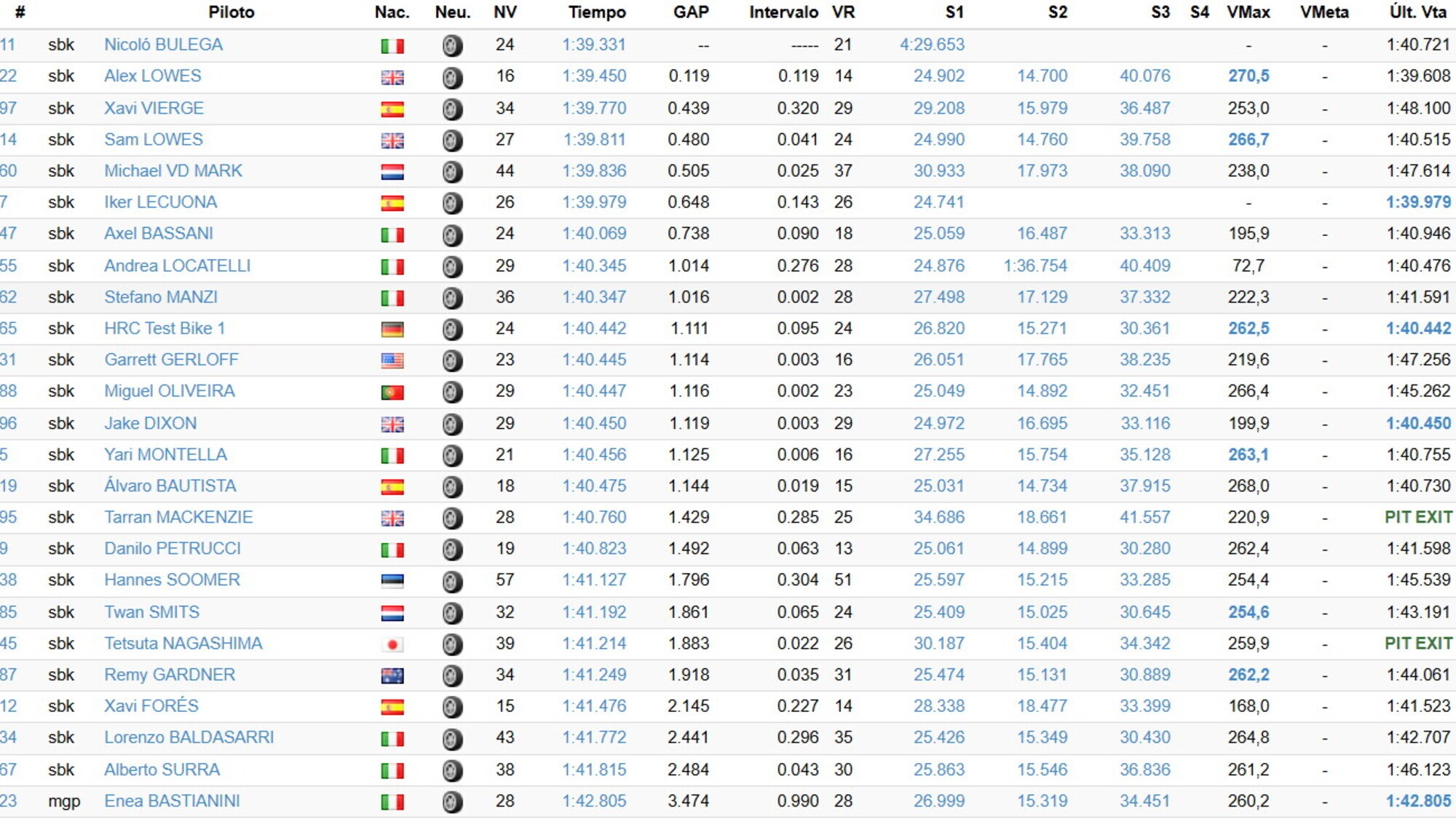This screenshot has width=1456, height=819.
Task: Click the VMax column header
Action: coord(1248,12)
